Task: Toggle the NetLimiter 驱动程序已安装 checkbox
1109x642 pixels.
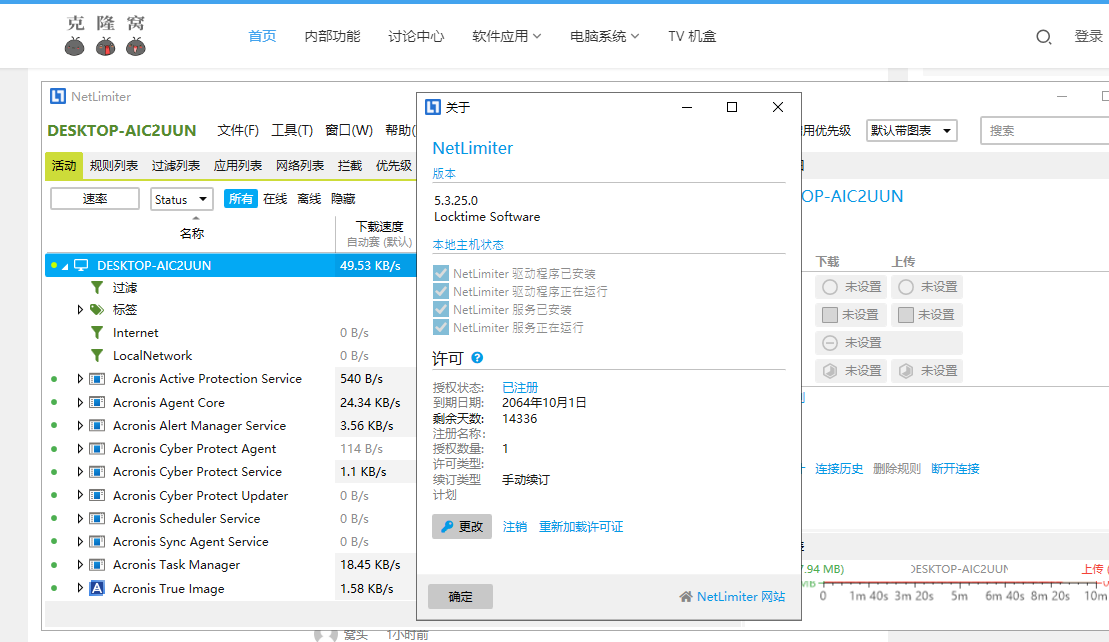Action: tap(441, 273)
